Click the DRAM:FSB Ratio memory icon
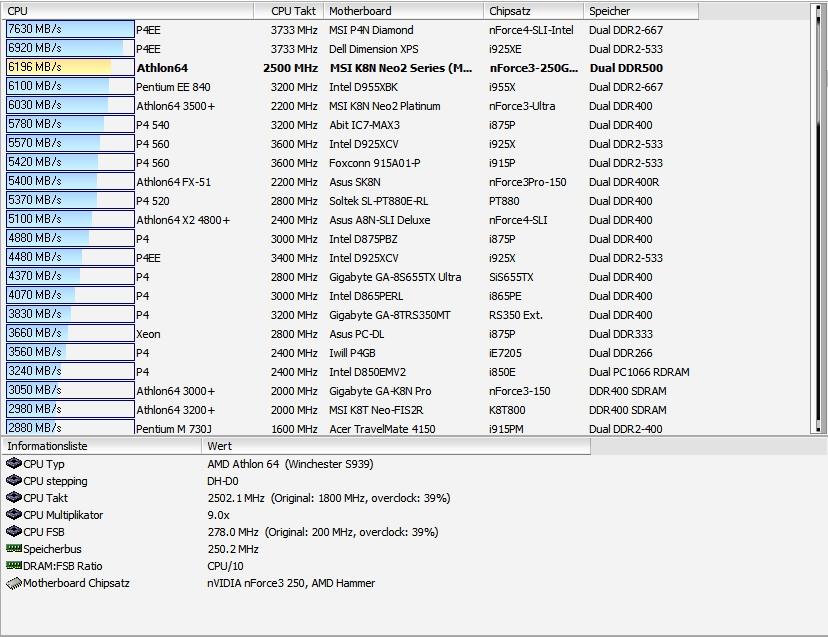This screenshot has width=828, height=637. pyautogui.click(x=14, y=566)
